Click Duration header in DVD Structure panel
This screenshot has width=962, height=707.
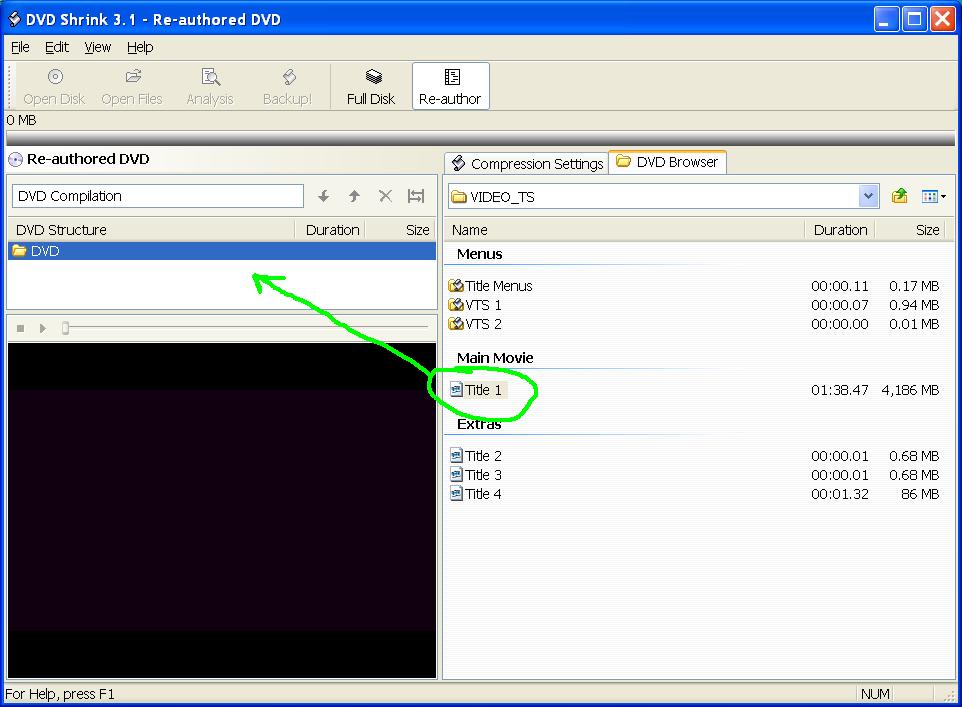[x=332, y=230]
